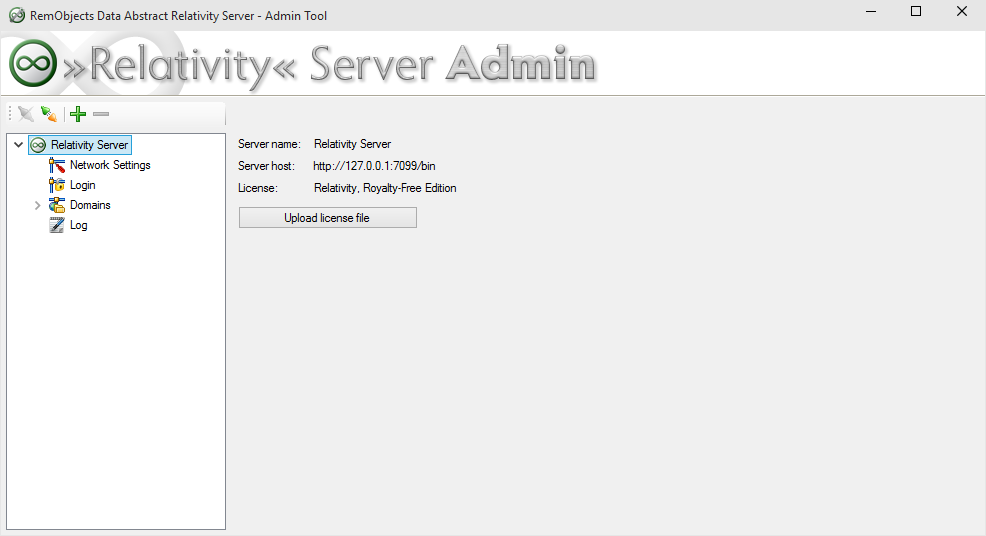Click the server name value Relativity Server
Viewport: 986px width, 536px height.
tap(352, 144)
